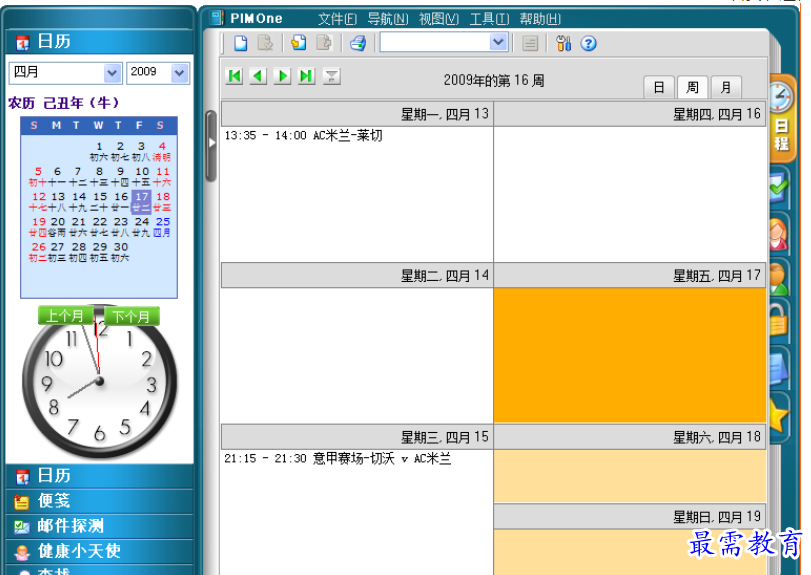
Task: Switch to the 周 week view tab
Action: (x=692, y=87)
